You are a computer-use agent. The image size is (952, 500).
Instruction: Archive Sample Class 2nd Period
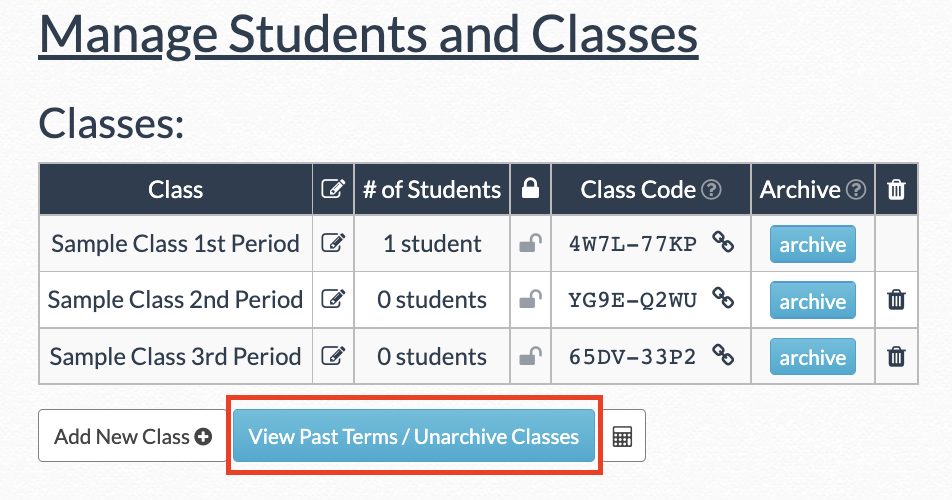[812, 300]
